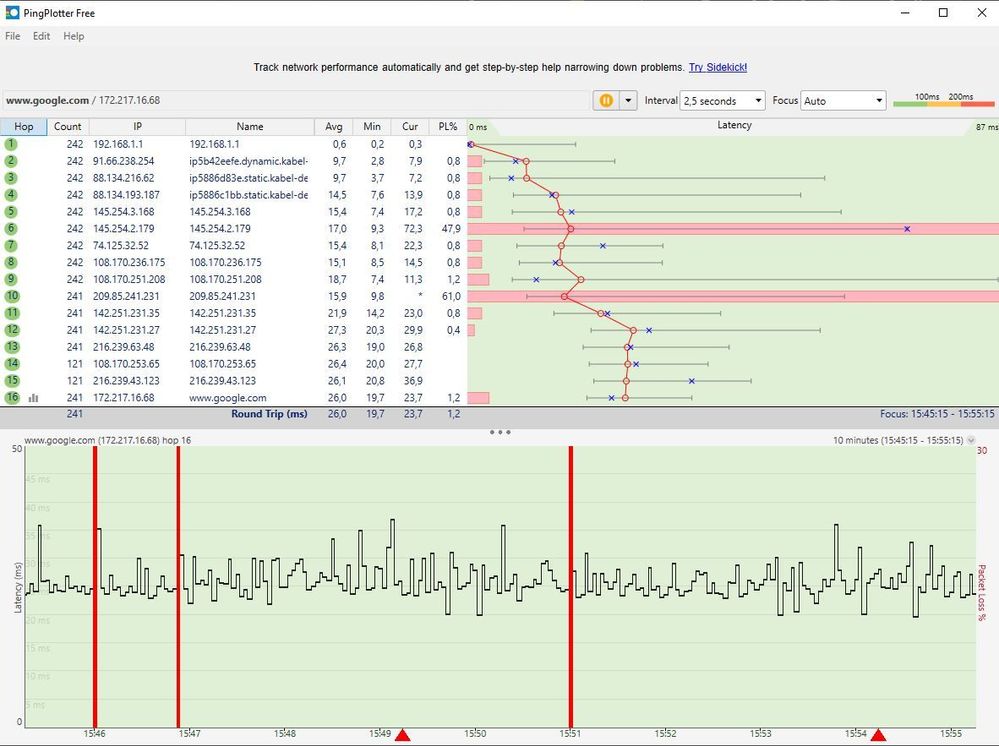This screenshot has height=746, width=999.
Task: Click the Name column header
Action: click(250, 127)
